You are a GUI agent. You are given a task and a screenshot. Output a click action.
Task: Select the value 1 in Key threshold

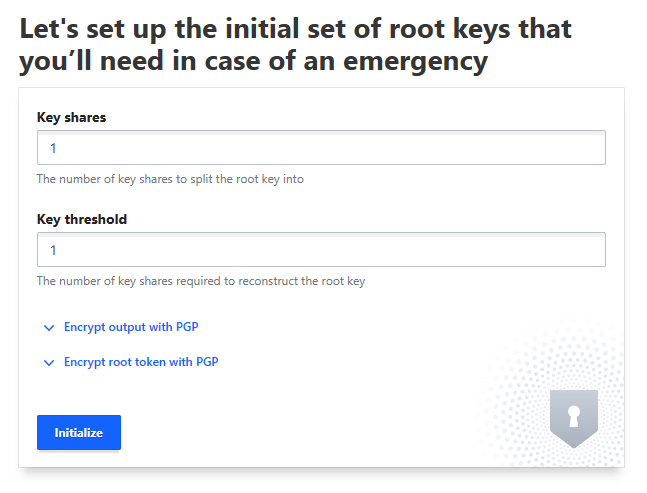(x=53, y=250)
